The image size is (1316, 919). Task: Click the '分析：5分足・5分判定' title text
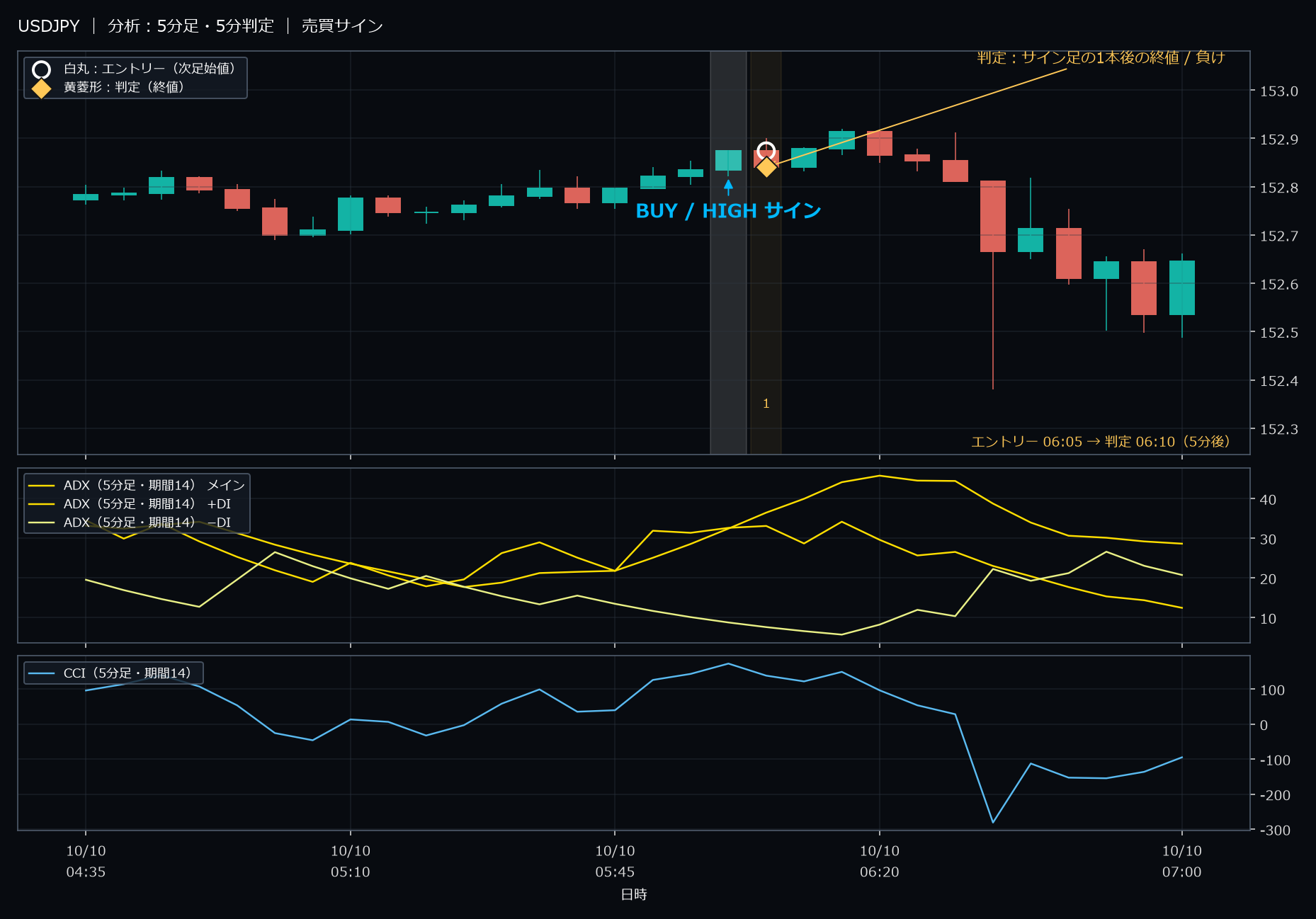point(191,26)
